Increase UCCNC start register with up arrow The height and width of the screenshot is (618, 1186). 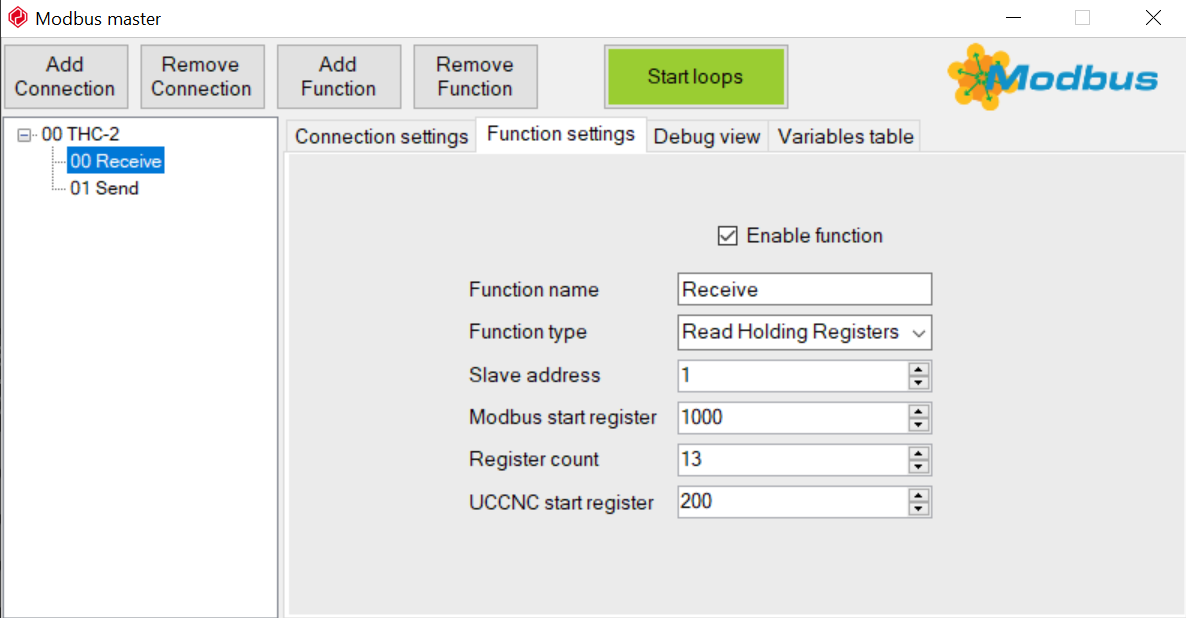pyautogui.click(x=918, y=495)
